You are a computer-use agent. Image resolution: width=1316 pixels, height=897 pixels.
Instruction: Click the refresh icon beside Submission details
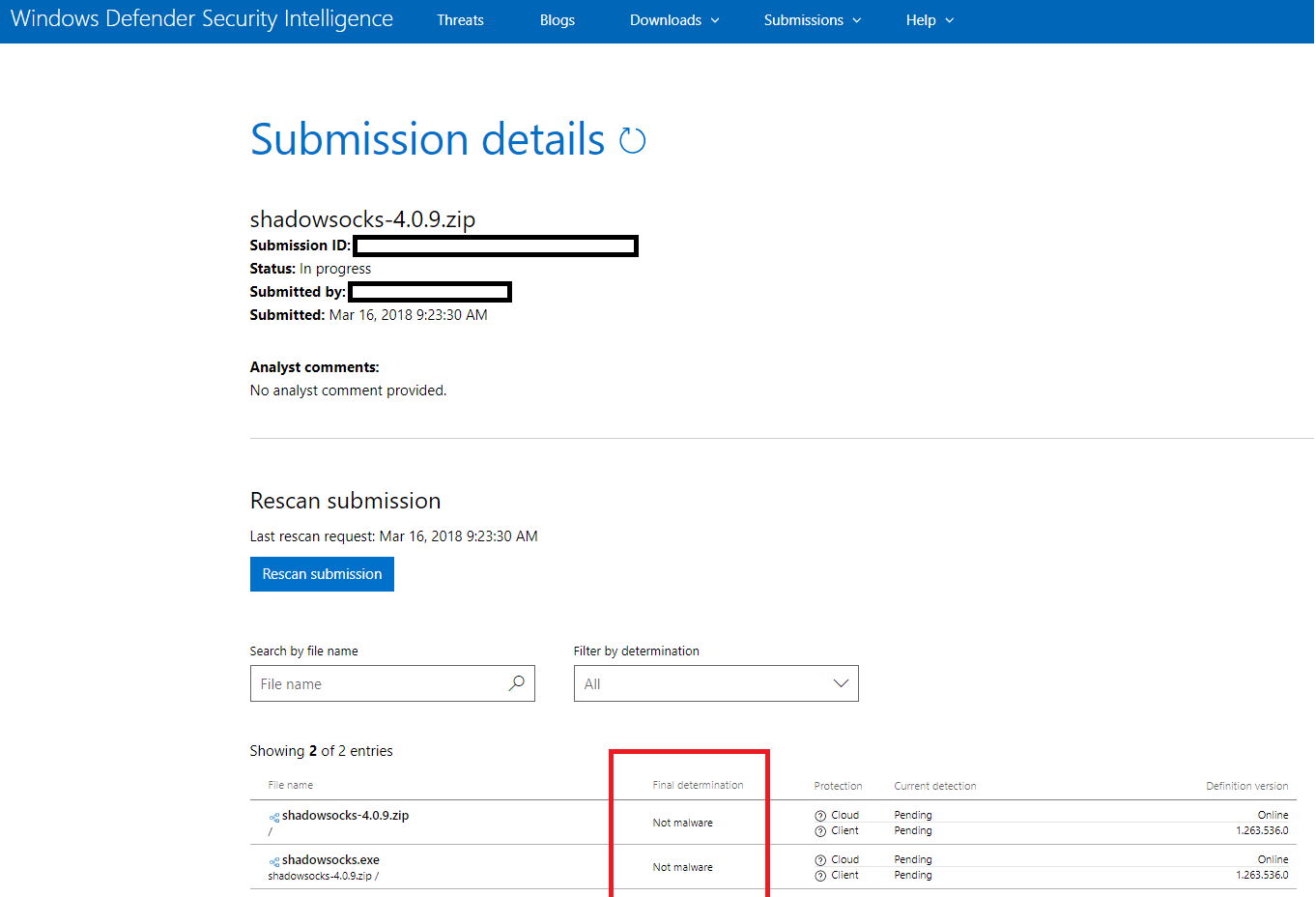click(x=632, y=141)
